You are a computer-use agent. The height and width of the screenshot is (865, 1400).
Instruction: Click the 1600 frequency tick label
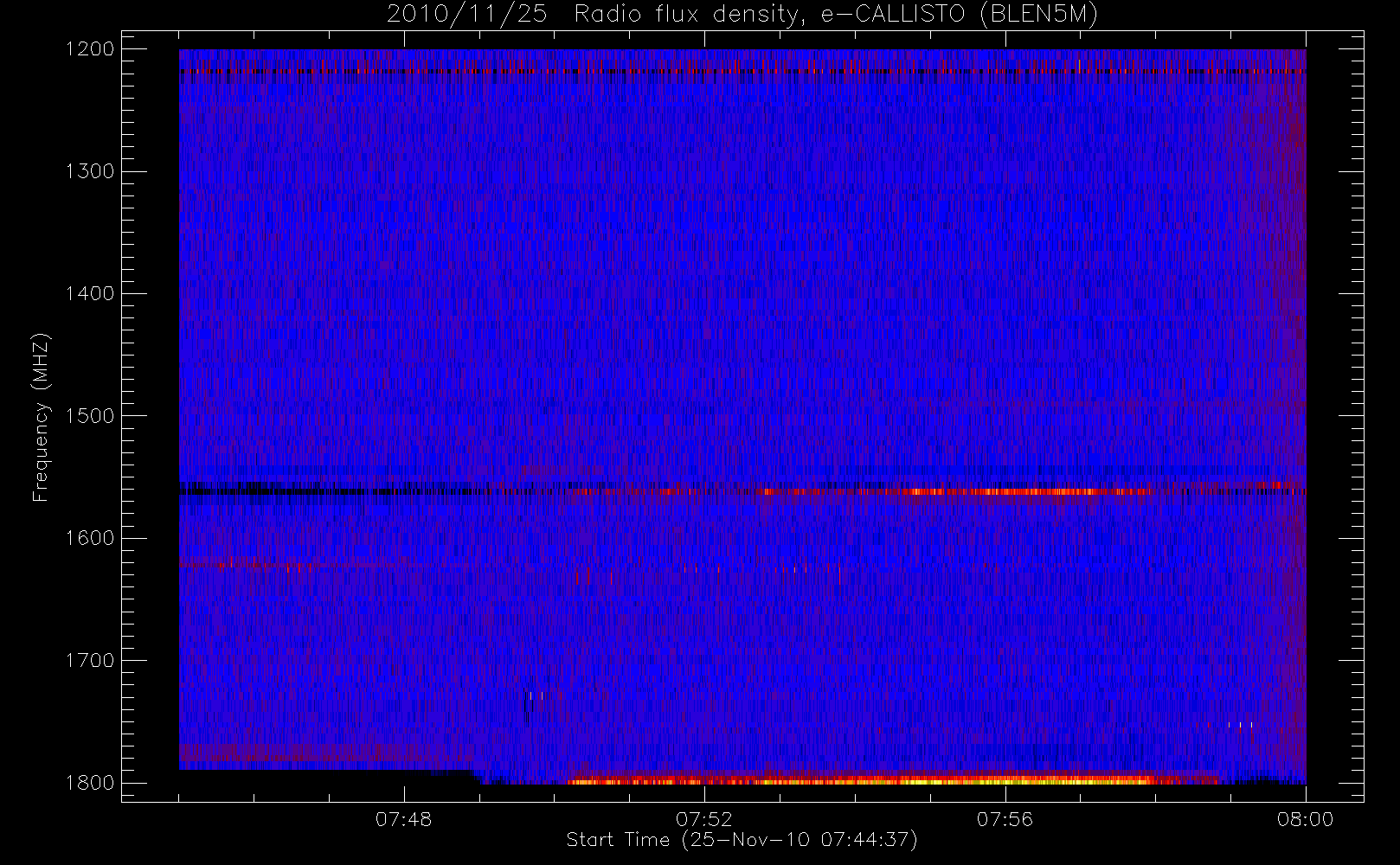[90, 538]
